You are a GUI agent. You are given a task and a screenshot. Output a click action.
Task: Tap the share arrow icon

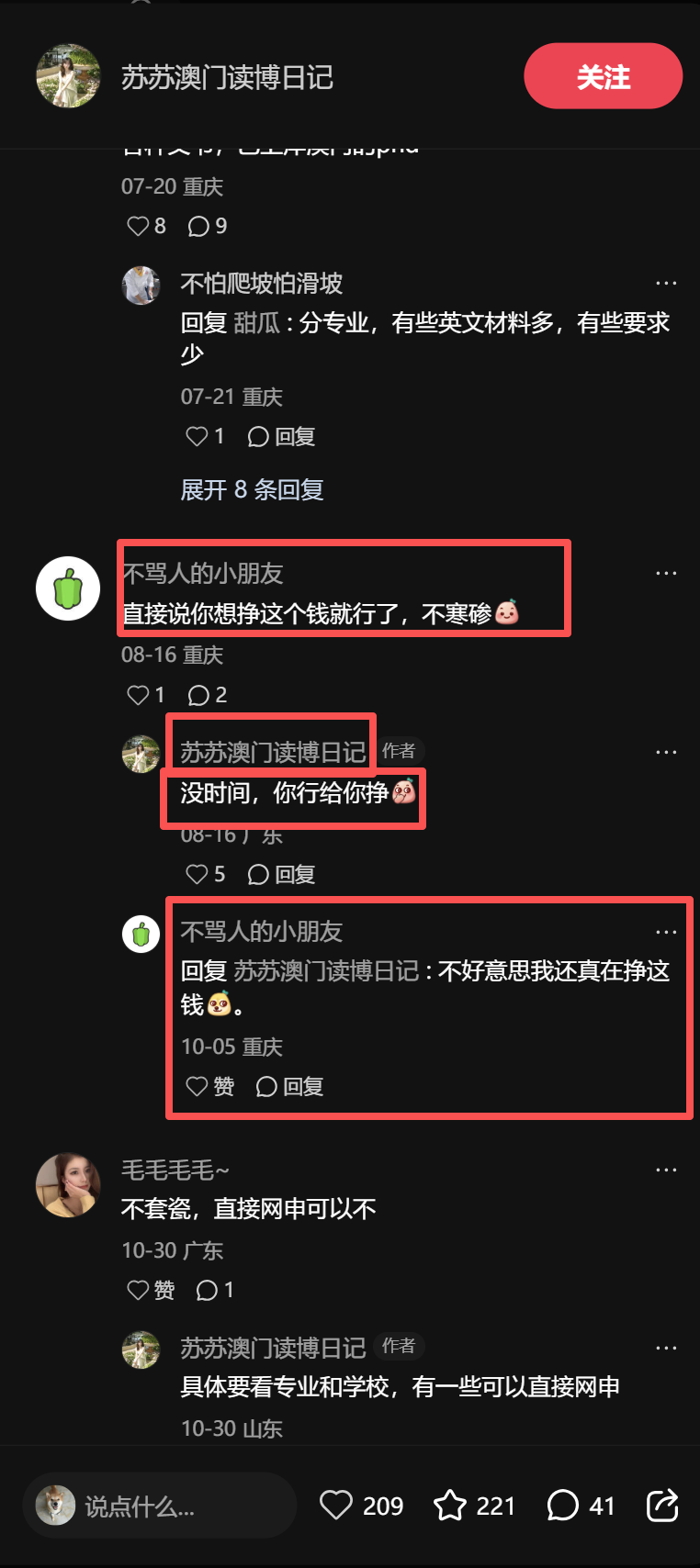click(662, 1506)
